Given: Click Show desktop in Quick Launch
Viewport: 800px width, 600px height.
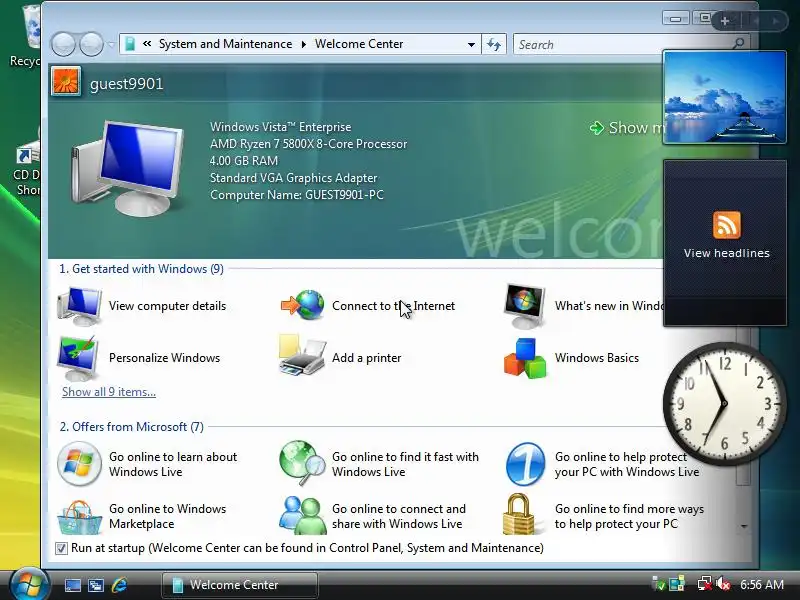Looking at the screenshot, I should (72, 585).
